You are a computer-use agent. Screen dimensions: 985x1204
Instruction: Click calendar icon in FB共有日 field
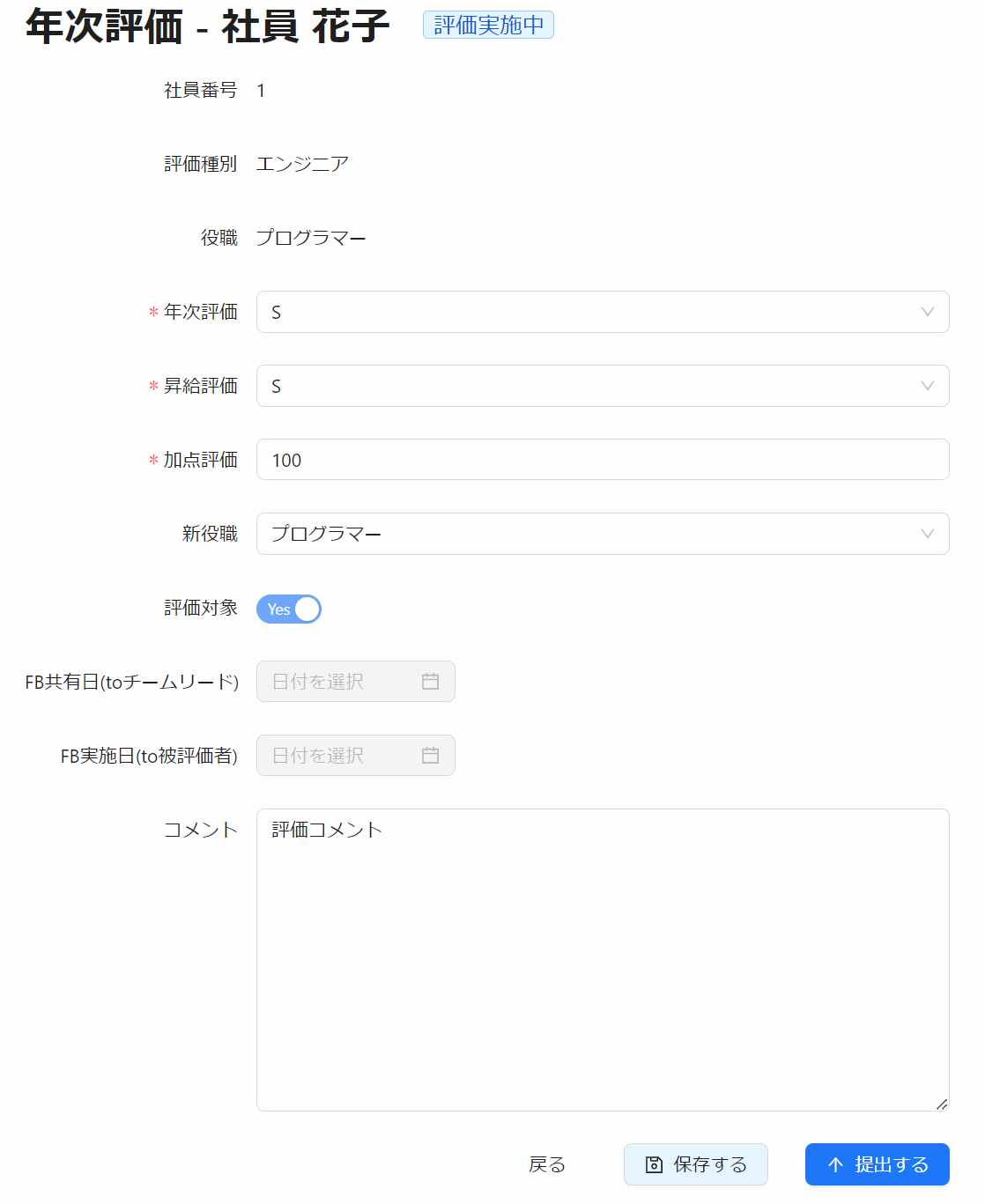(430, 682)
